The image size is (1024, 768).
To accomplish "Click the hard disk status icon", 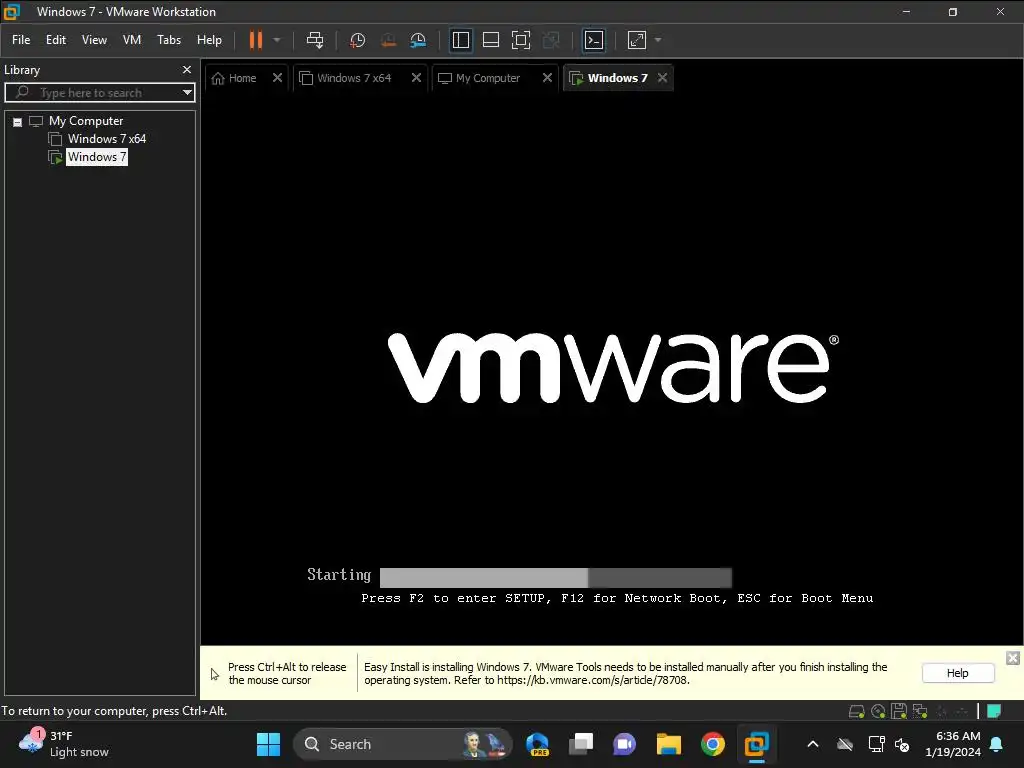I will (x=856, y=711).
